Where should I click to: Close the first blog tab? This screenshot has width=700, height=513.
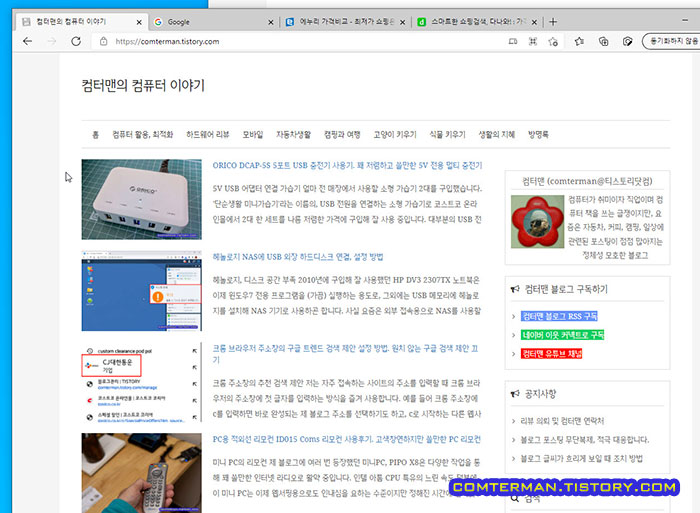pyautogui.click(x=139, y=22)
